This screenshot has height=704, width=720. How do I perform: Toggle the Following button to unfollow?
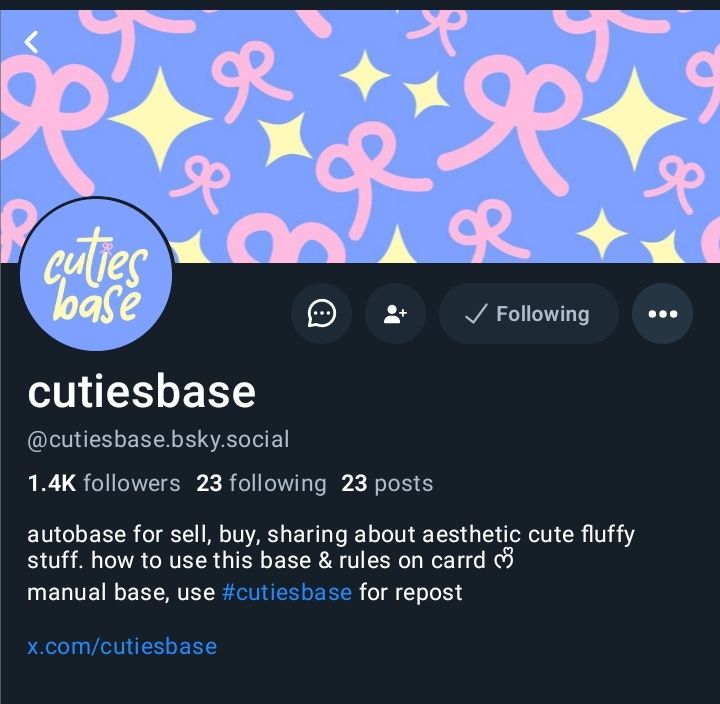tap(529, 314)
